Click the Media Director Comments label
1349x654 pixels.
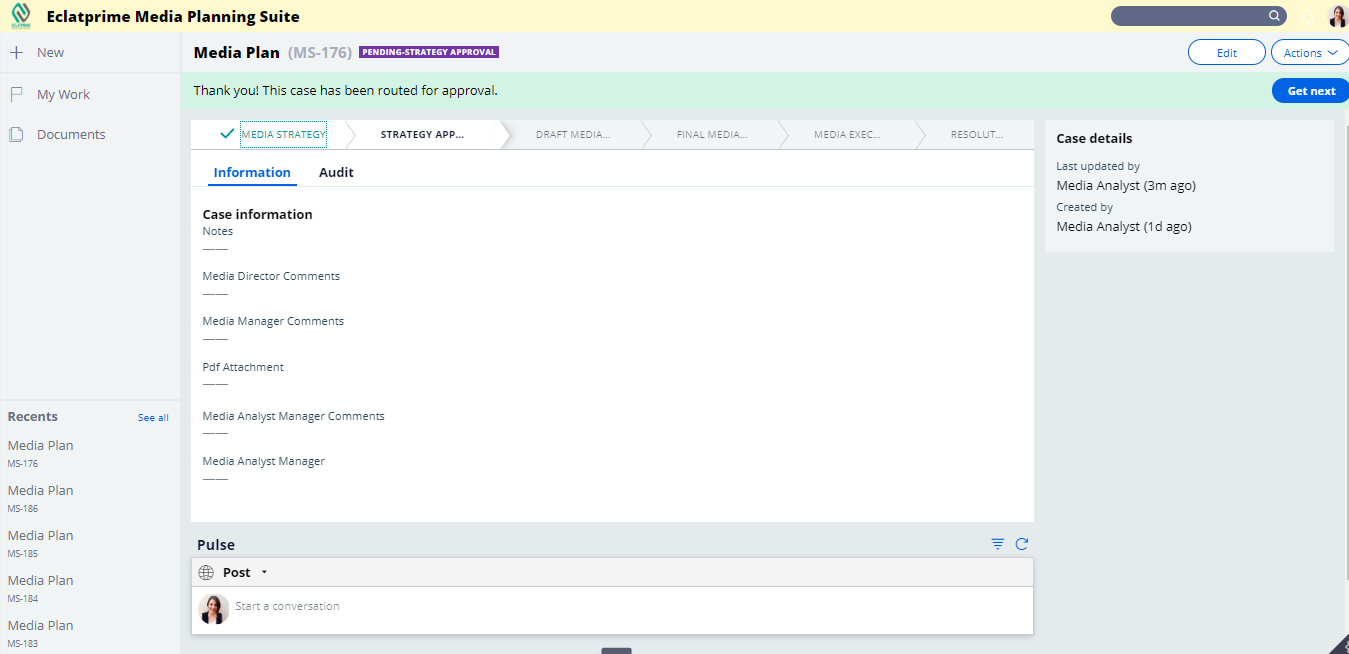(x=271, y=276)
